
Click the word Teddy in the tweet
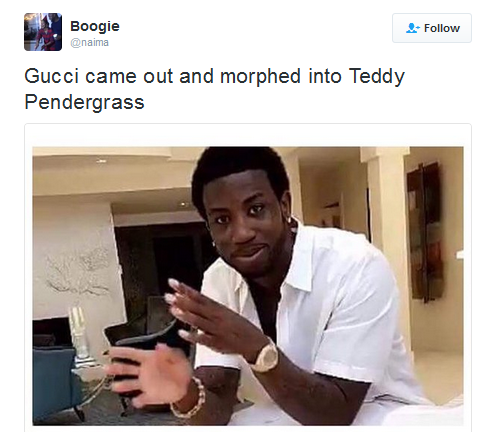(377, 77)
